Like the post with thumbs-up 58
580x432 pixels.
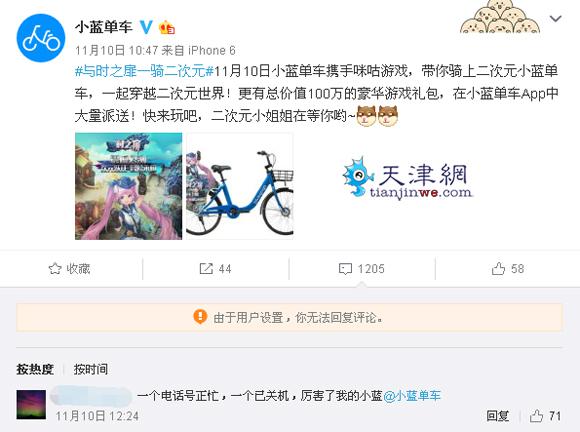point(508,269)
